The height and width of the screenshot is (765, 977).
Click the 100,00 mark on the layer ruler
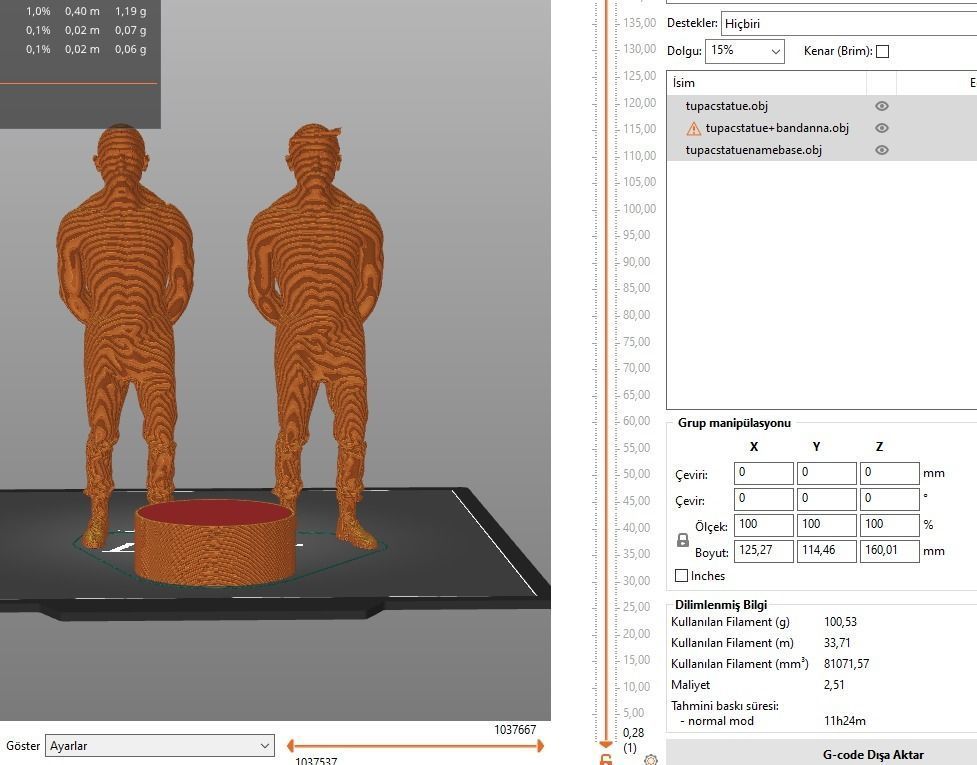pos(639,209)
